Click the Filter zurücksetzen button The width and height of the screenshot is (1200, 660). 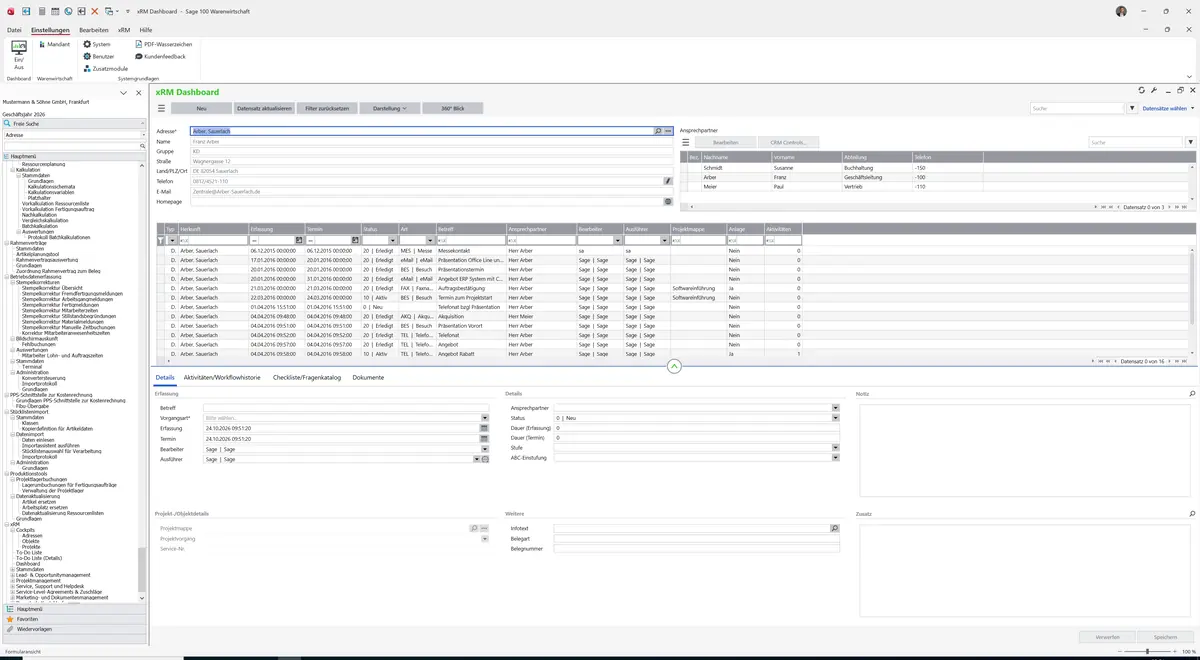pos(327,108)
